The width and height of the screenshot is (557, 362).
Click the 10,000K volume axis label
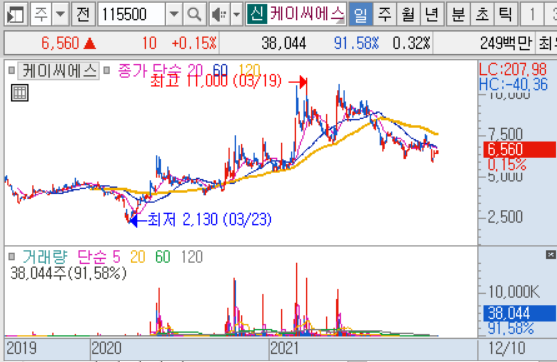514,292
